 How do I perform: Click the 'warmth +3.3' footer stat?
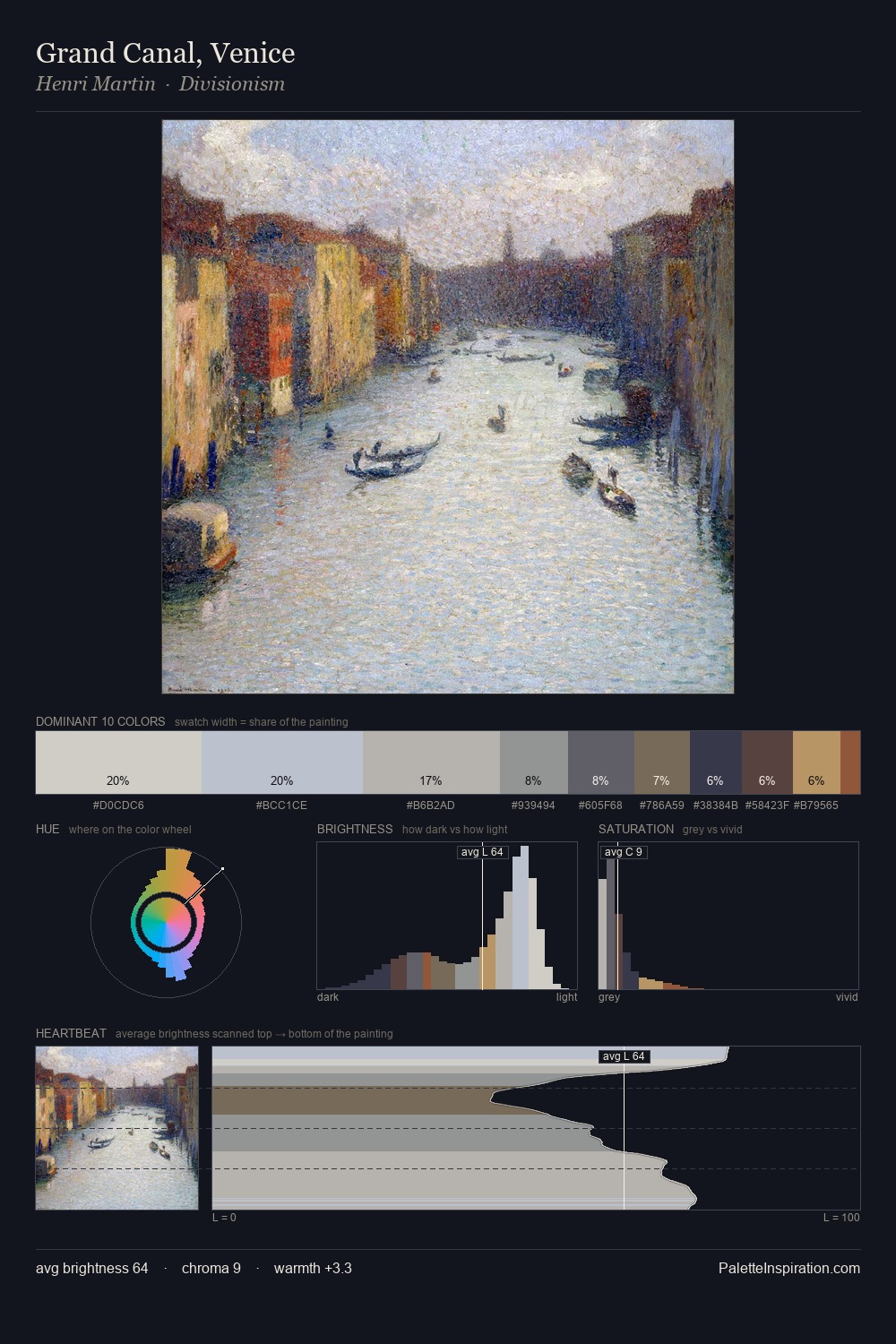click(313, 1268)
